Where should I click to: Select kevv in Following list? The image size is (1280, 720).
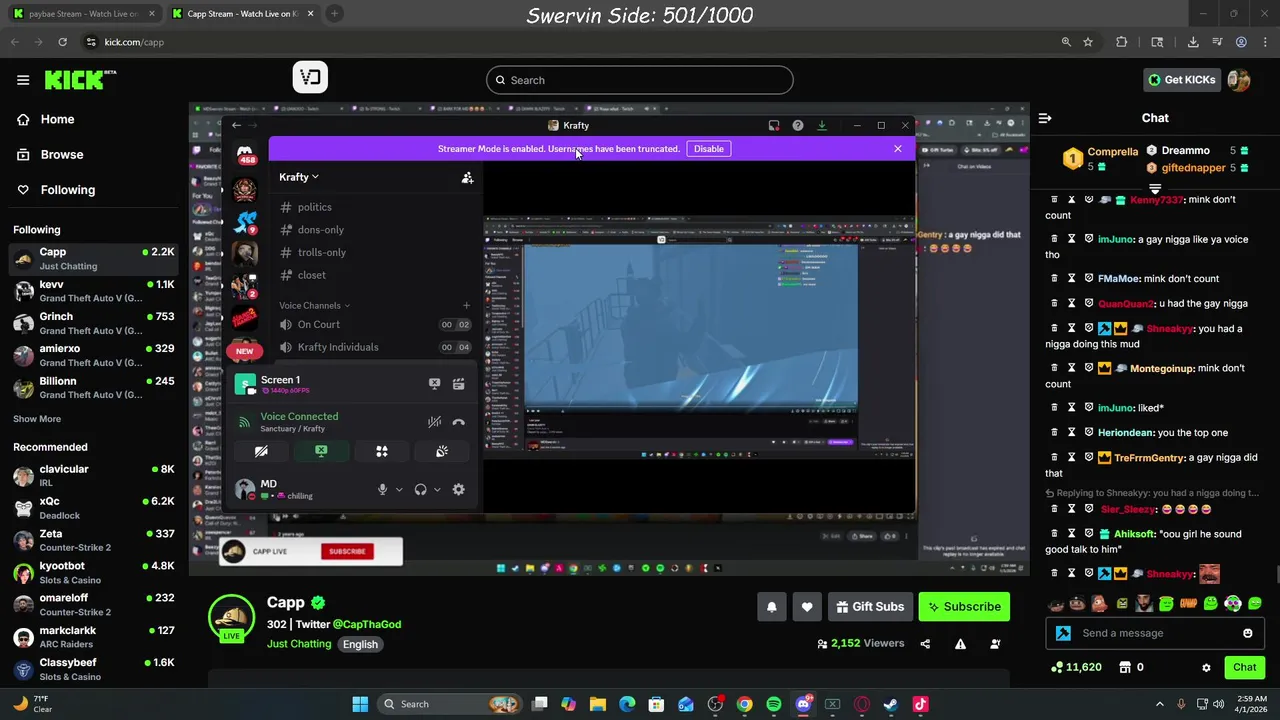coord(93,291)
